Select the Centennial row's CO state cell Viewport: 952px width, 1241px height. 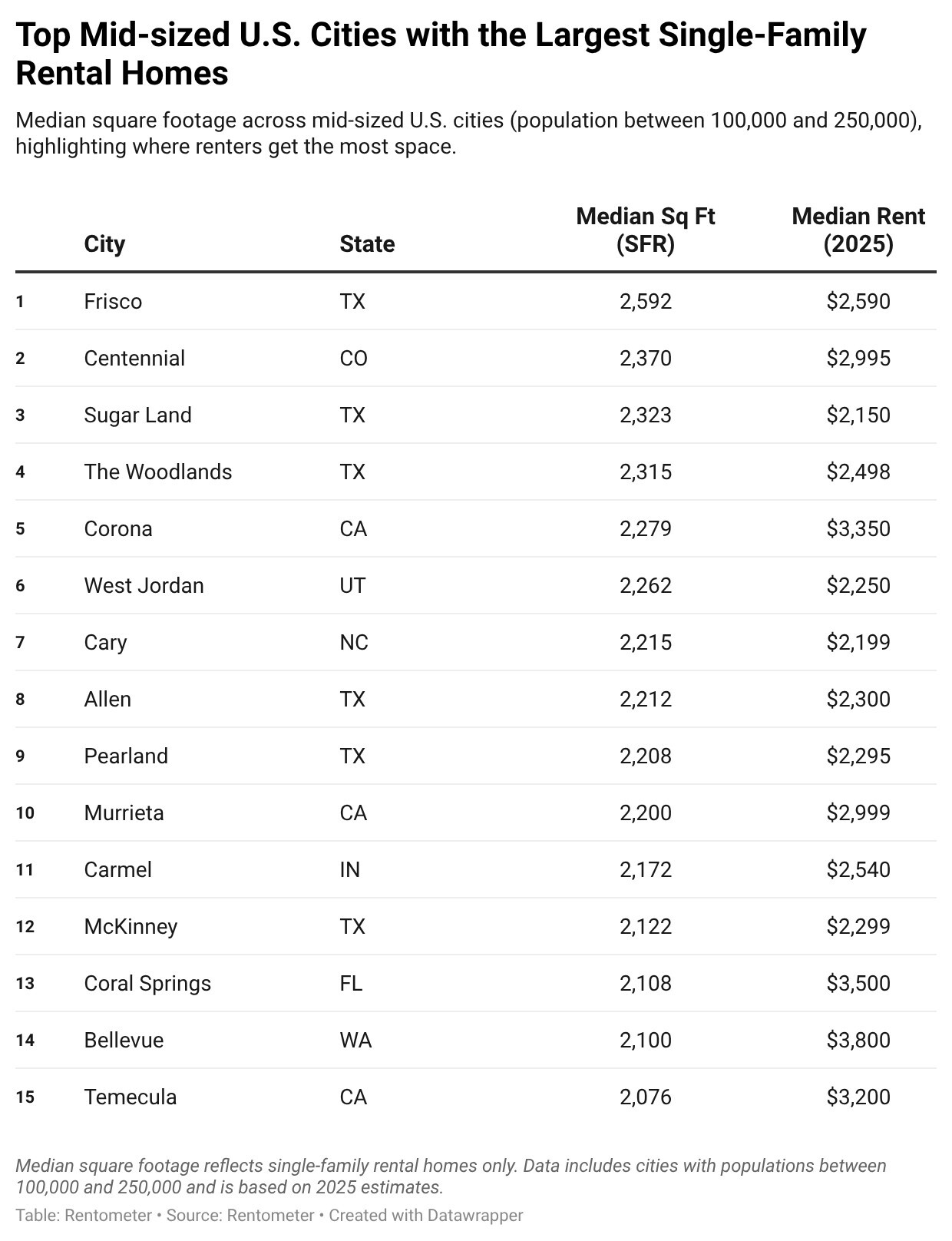pyautogui.click(x=353, y=358)
